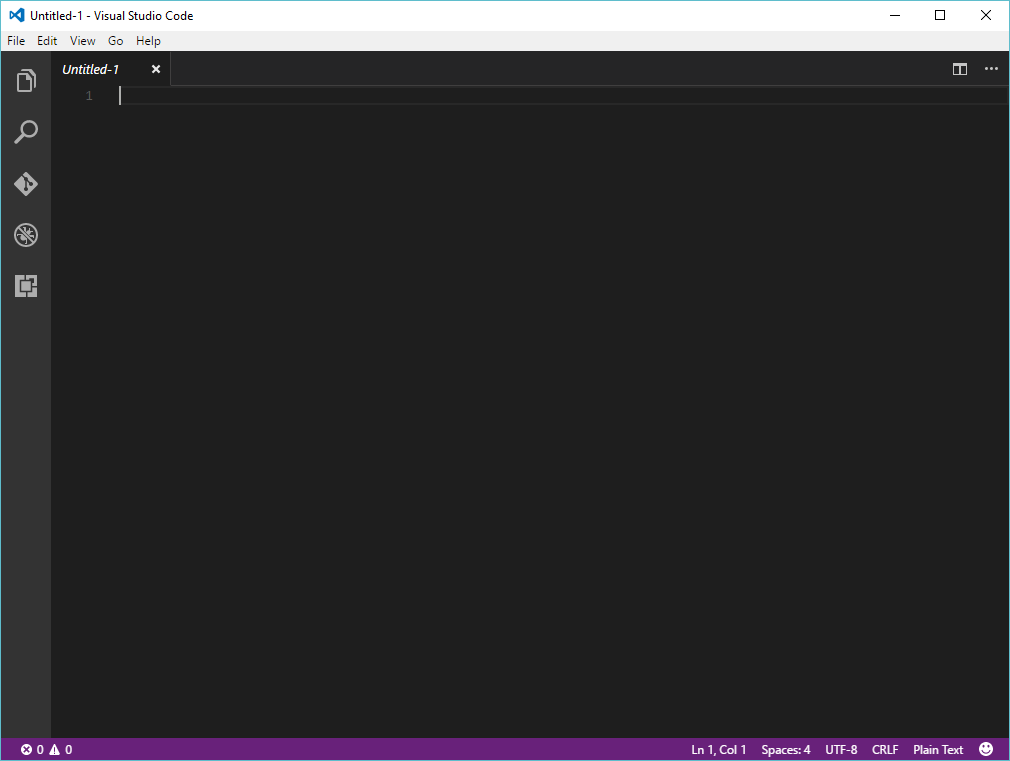Click the errors and warnings count
Screen dimensions: 1010x761
click(x=46, y=749)
